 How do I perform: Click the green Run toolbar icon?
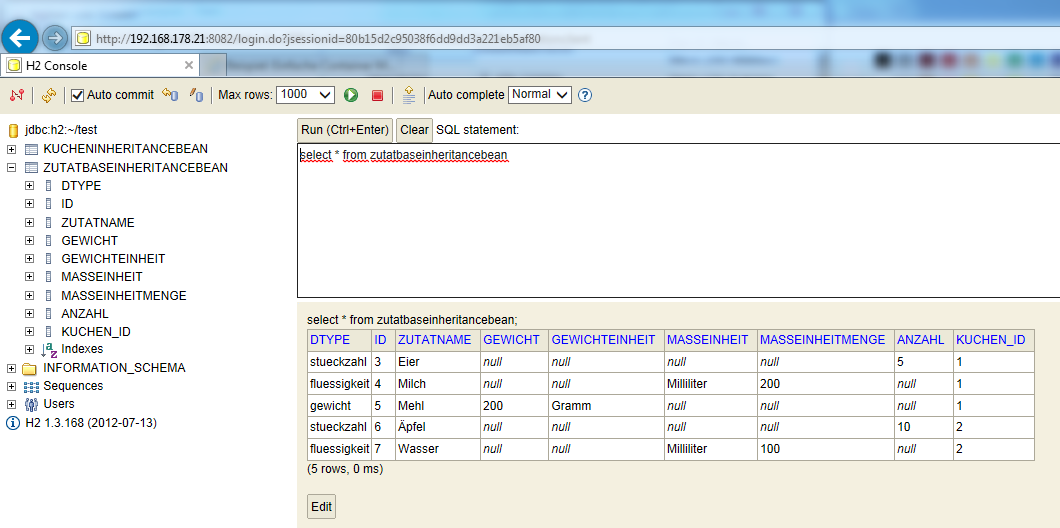[x=351, y=95]
